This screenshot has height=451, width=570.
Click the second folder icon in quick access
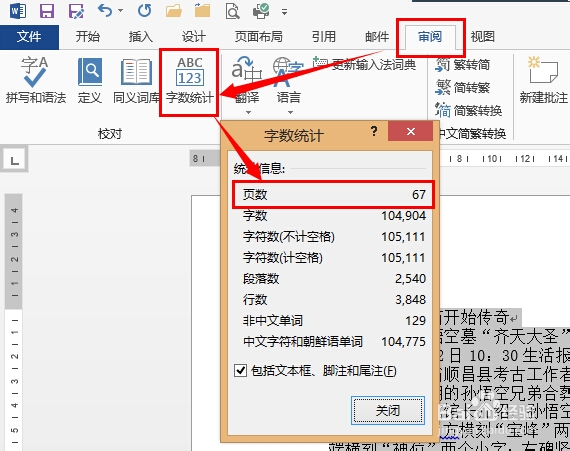pos(202,11)
